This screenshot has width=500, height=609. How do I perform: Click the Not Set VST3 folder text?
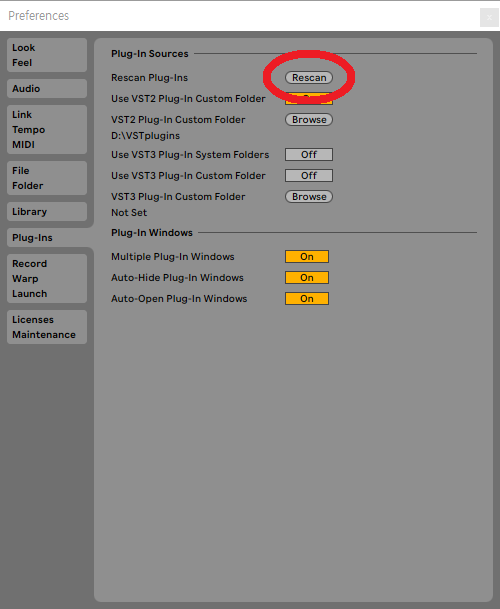click(129, 213)
